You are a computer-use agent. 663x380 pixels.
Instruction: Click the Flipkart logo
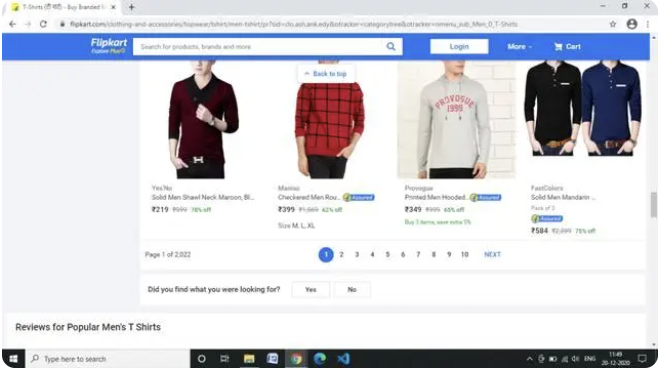109,46
